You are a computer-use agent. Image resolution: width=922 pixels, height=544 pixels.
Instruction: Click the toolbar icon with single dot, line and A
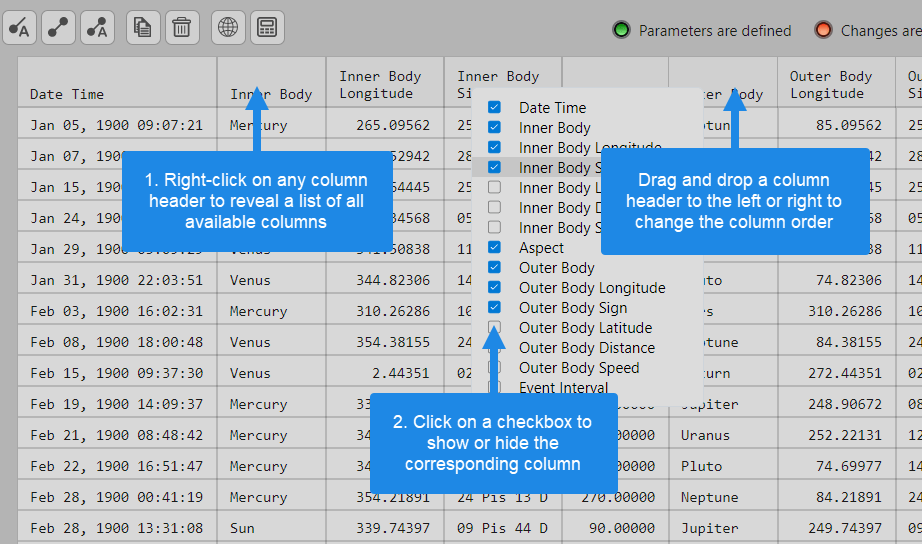pos(19,28)
